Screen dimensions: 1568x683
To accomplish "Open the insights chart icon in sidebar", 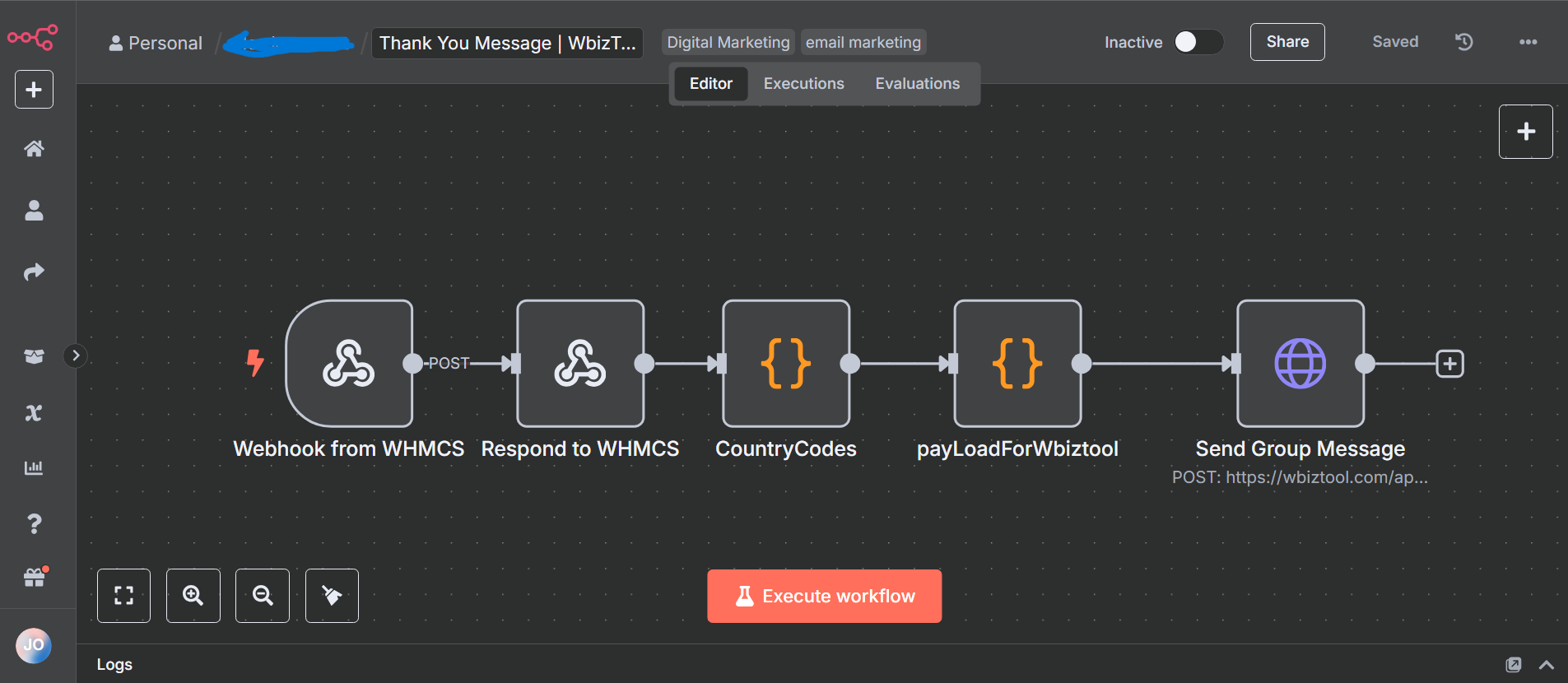I will click(34, 467).
